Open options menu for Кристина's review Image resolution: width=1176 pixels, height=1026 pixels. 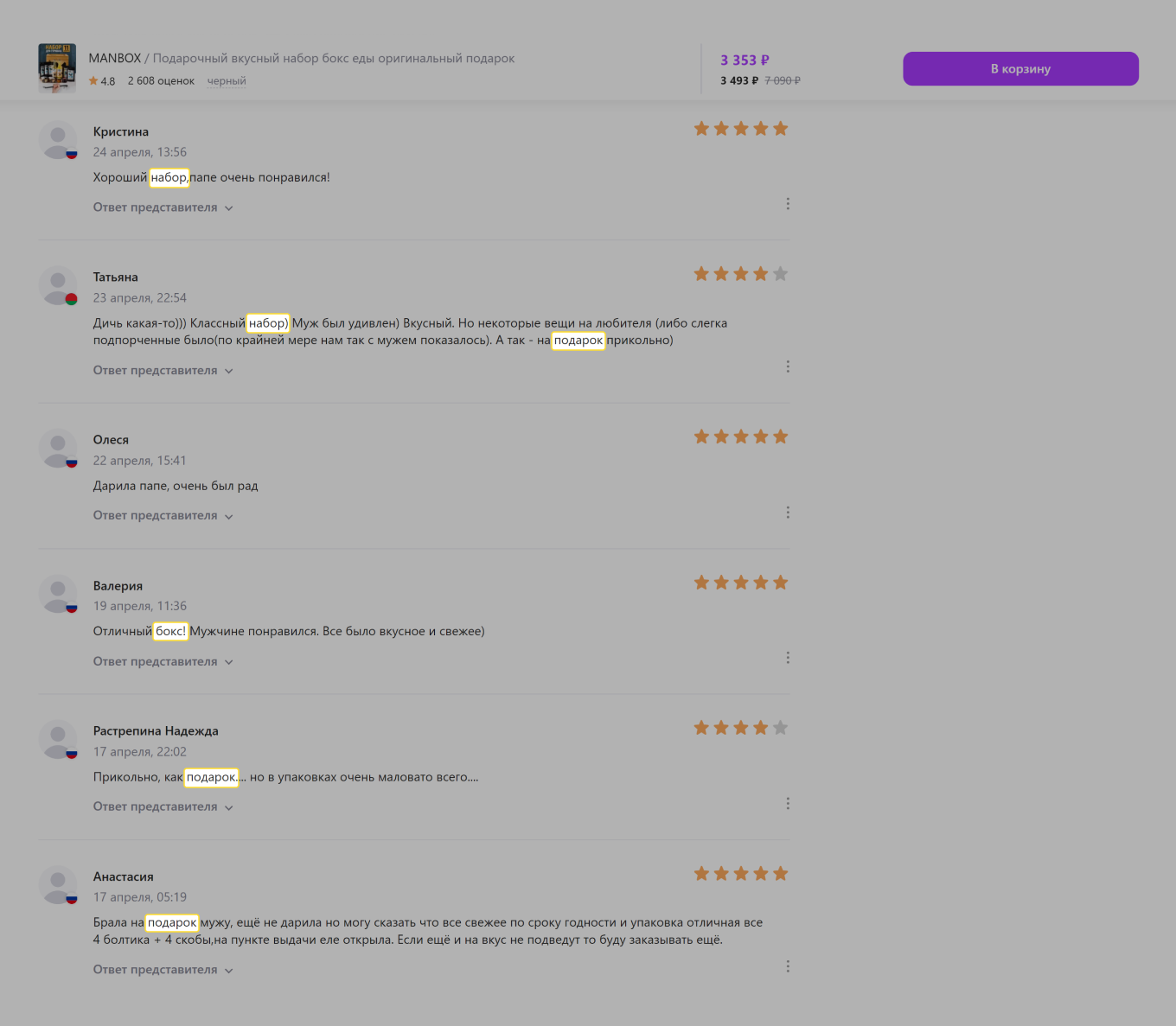point(787,204)
